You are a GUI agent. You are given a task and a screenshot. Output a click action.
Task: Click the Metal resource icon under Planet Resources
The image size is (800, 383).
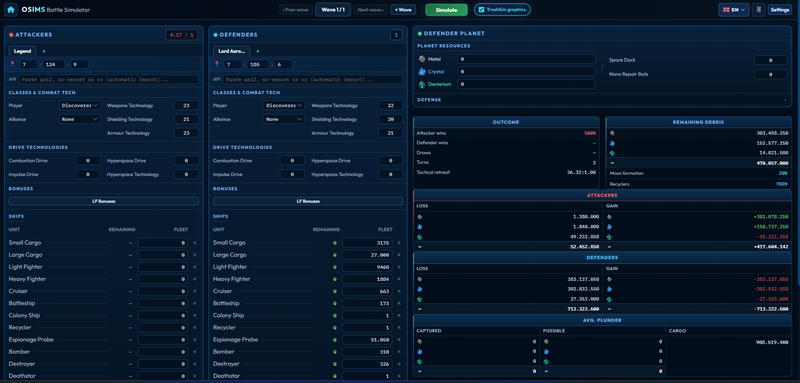pyautogui.click(x=421, y=59)
